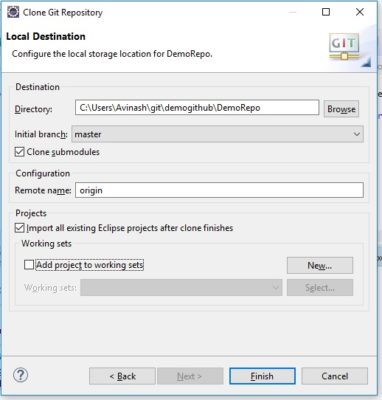Click Browse to choose directory

click(x=341, y=109)
